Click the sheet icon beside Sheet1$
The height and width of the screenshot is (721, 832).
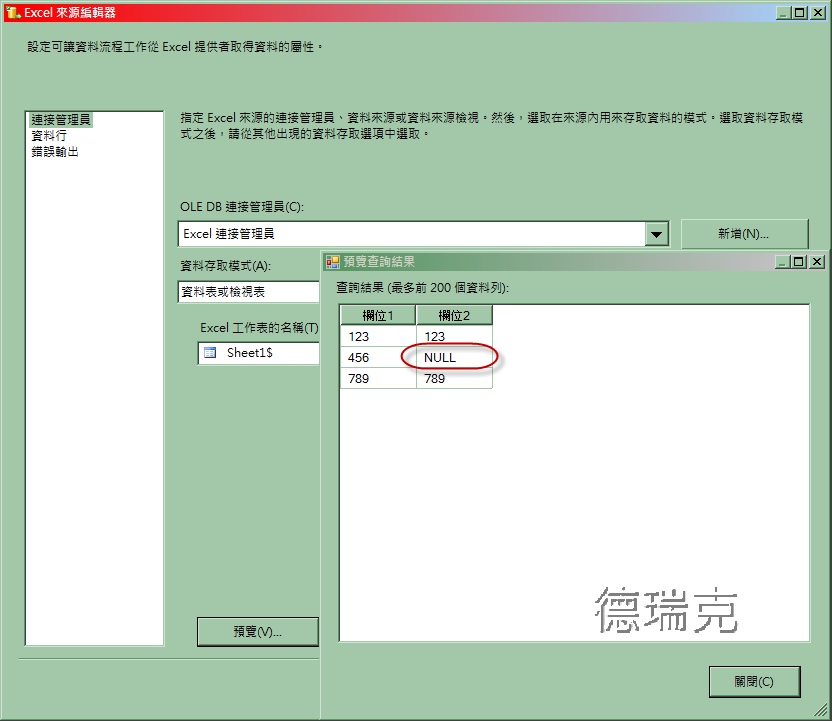(x=210, y=353)
